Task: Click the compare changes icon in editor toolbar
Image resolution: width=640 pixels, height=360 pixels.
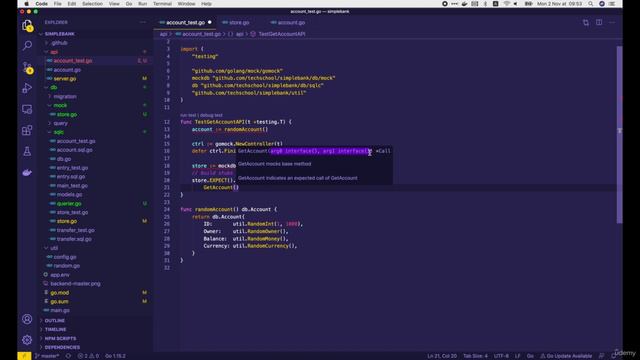Action: coord(586,22)
